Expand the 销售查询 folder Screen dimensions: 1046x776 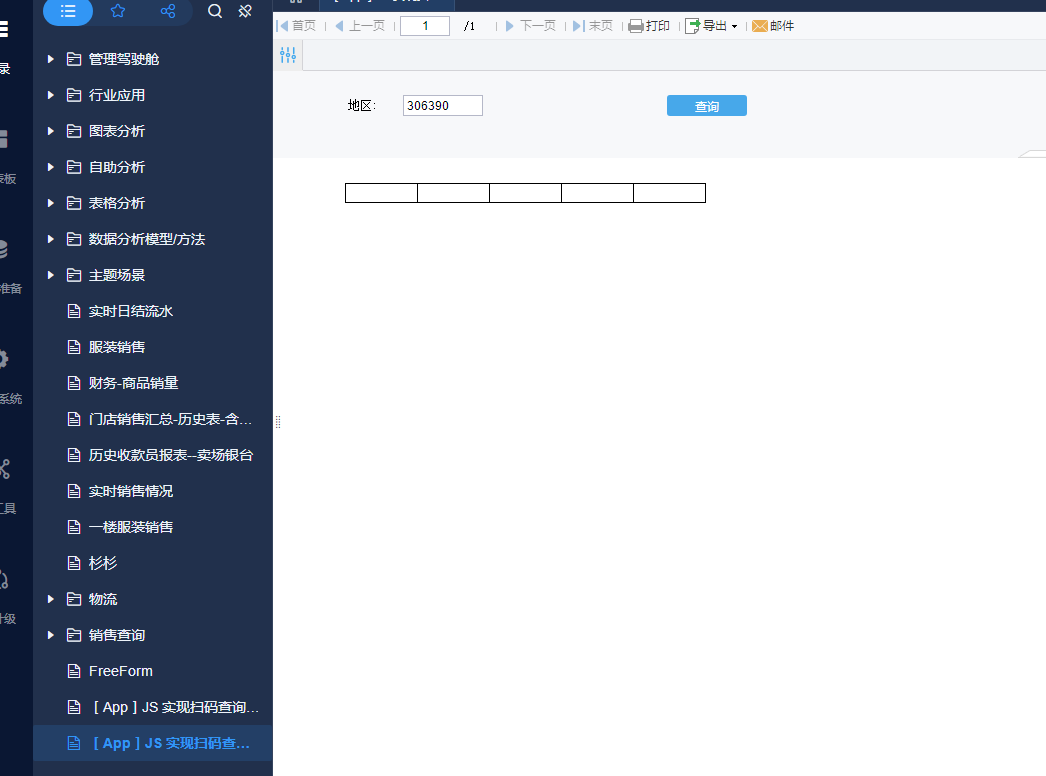pos(51,636)
